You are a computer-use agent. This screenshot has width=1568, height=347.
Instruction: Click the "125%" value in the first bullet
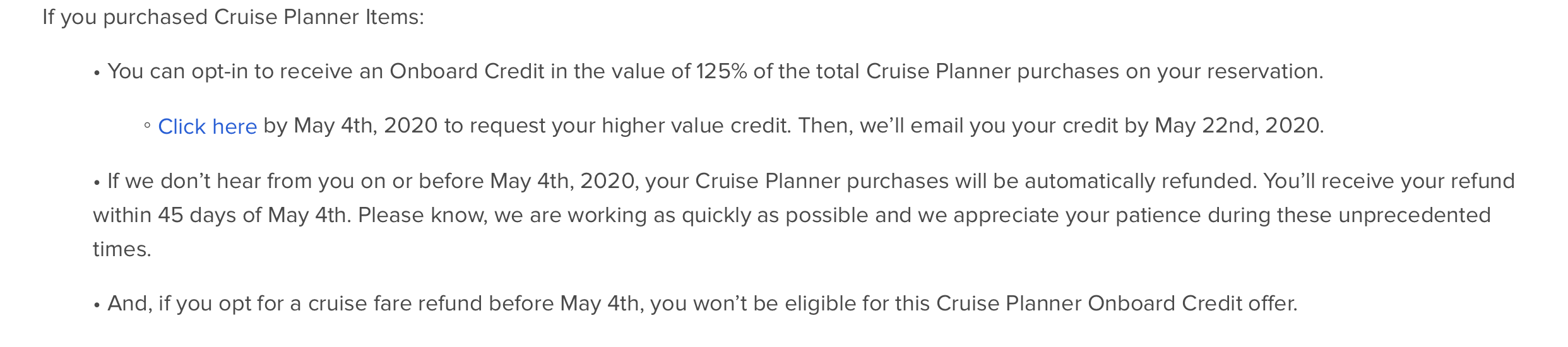click(722, 71)
